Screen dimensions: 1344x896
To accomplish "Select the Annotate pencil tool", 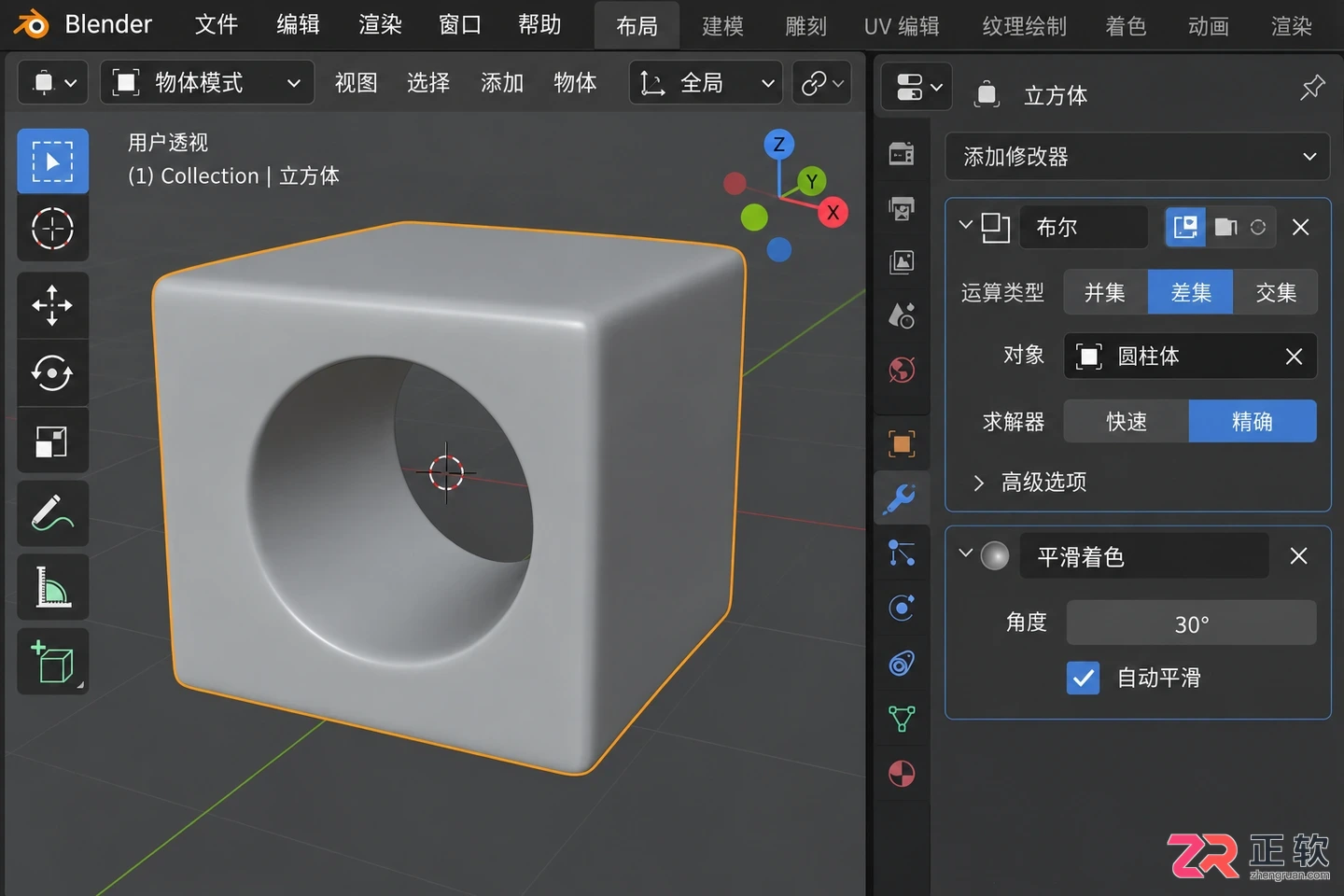I will 53,513.
